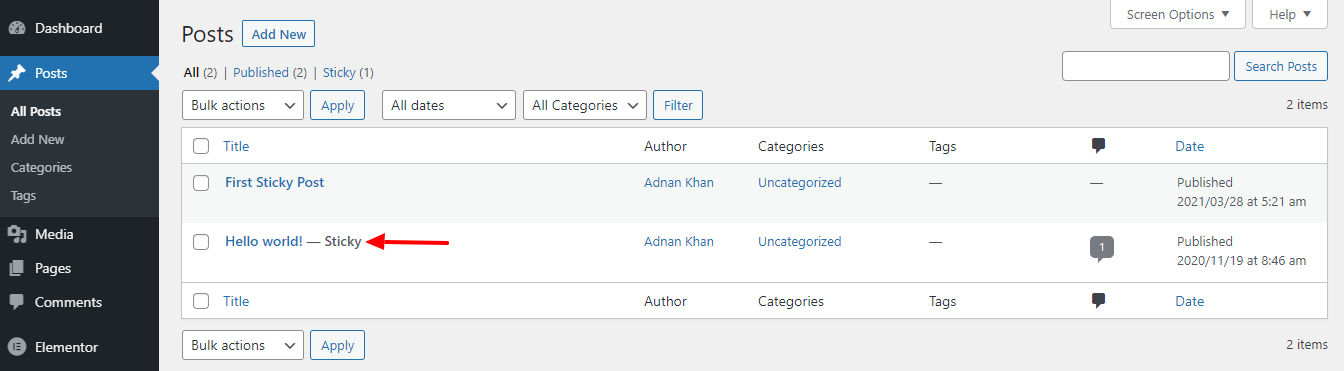This screenshot has width=1344, height=371.
Task: Click author Adnan Khan on First Sticky Post row
Action: (x=679, y=183)
